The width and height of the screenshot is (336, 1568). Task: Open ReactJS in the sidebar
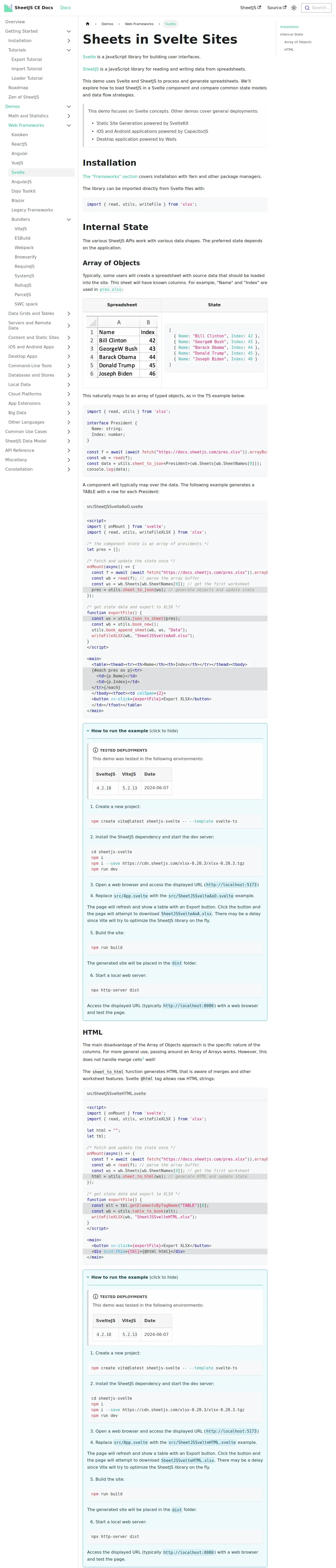click(x=20, y=144)
